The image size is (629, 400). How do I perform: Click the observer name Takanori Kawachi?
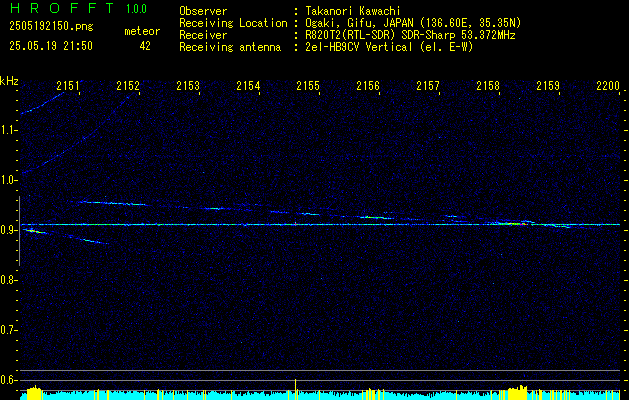pos(353,11)
